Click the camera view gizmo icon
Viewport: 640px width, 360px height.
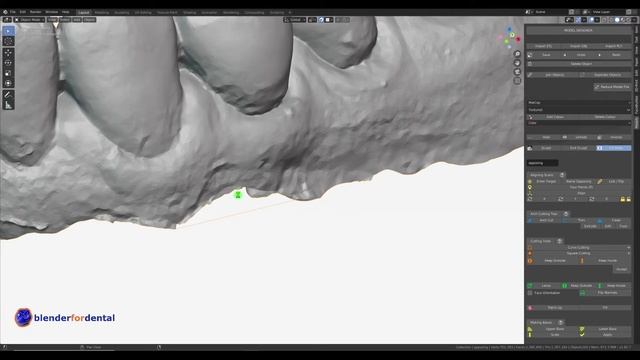pyautogui.click(x=517, y=72)
